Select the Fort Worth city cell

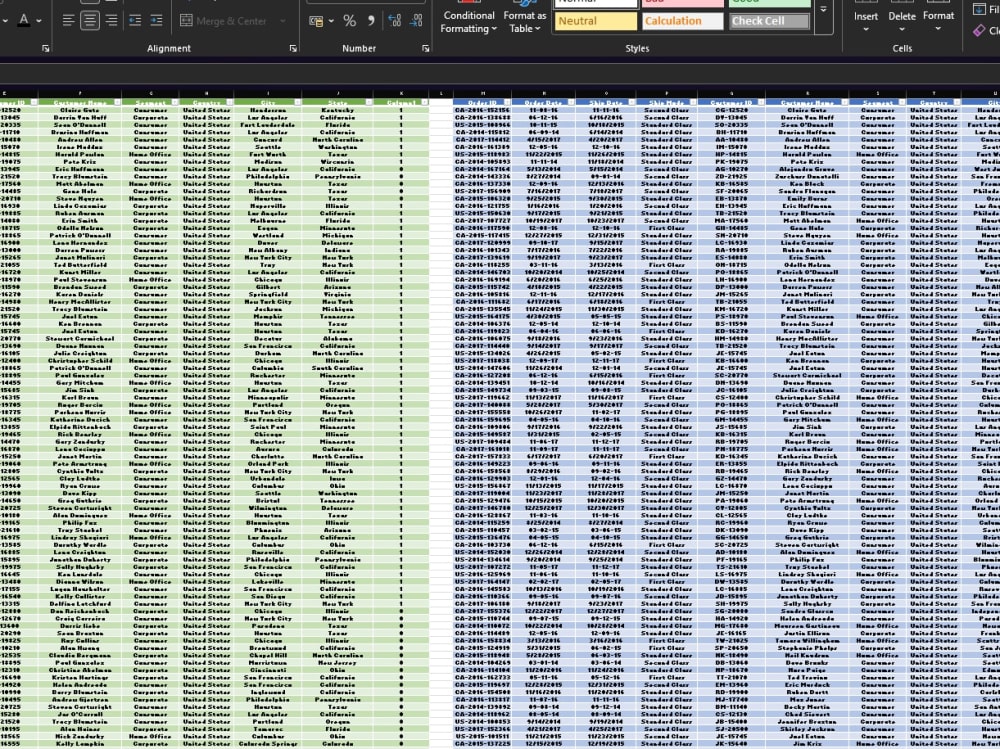(x=268, y=154)
